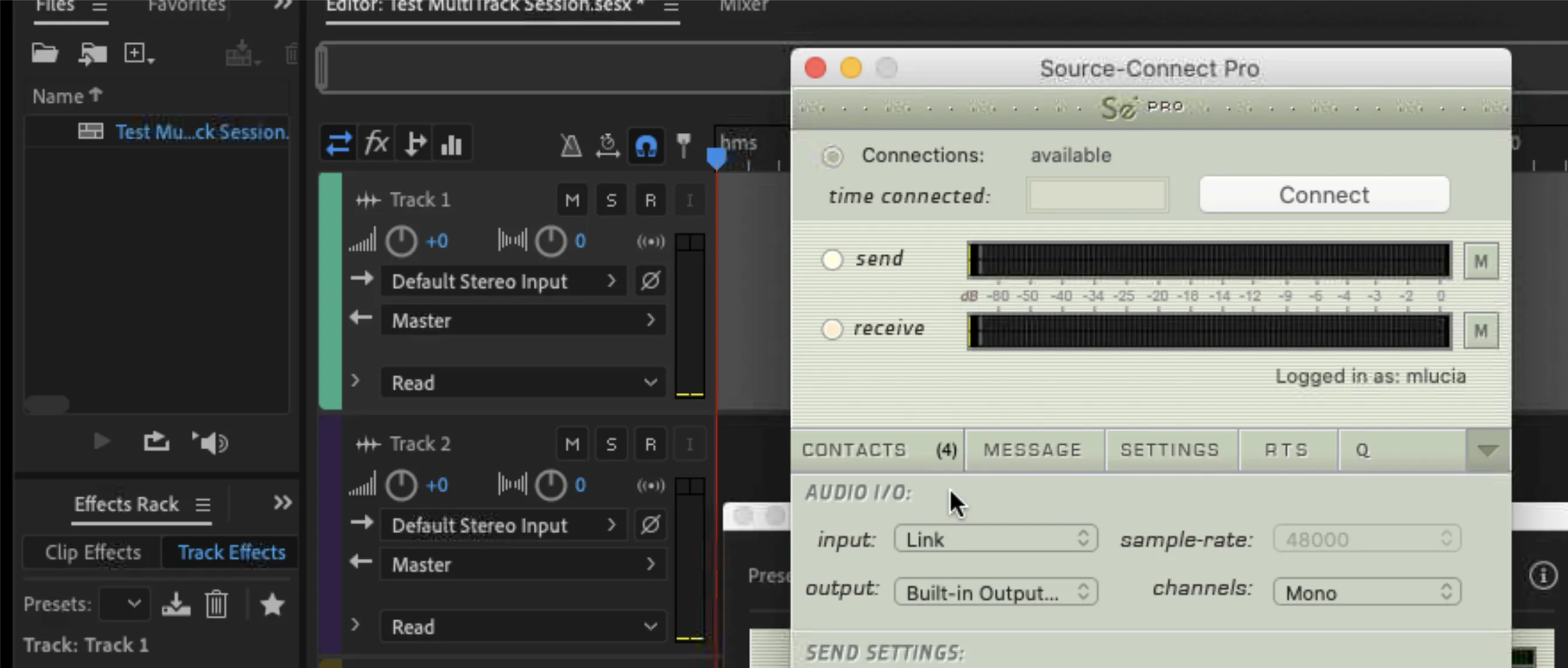Viewport: 1568px width, 668px height.
Task: Open the CONTACTS tab
Action: (x=878, y=450)
